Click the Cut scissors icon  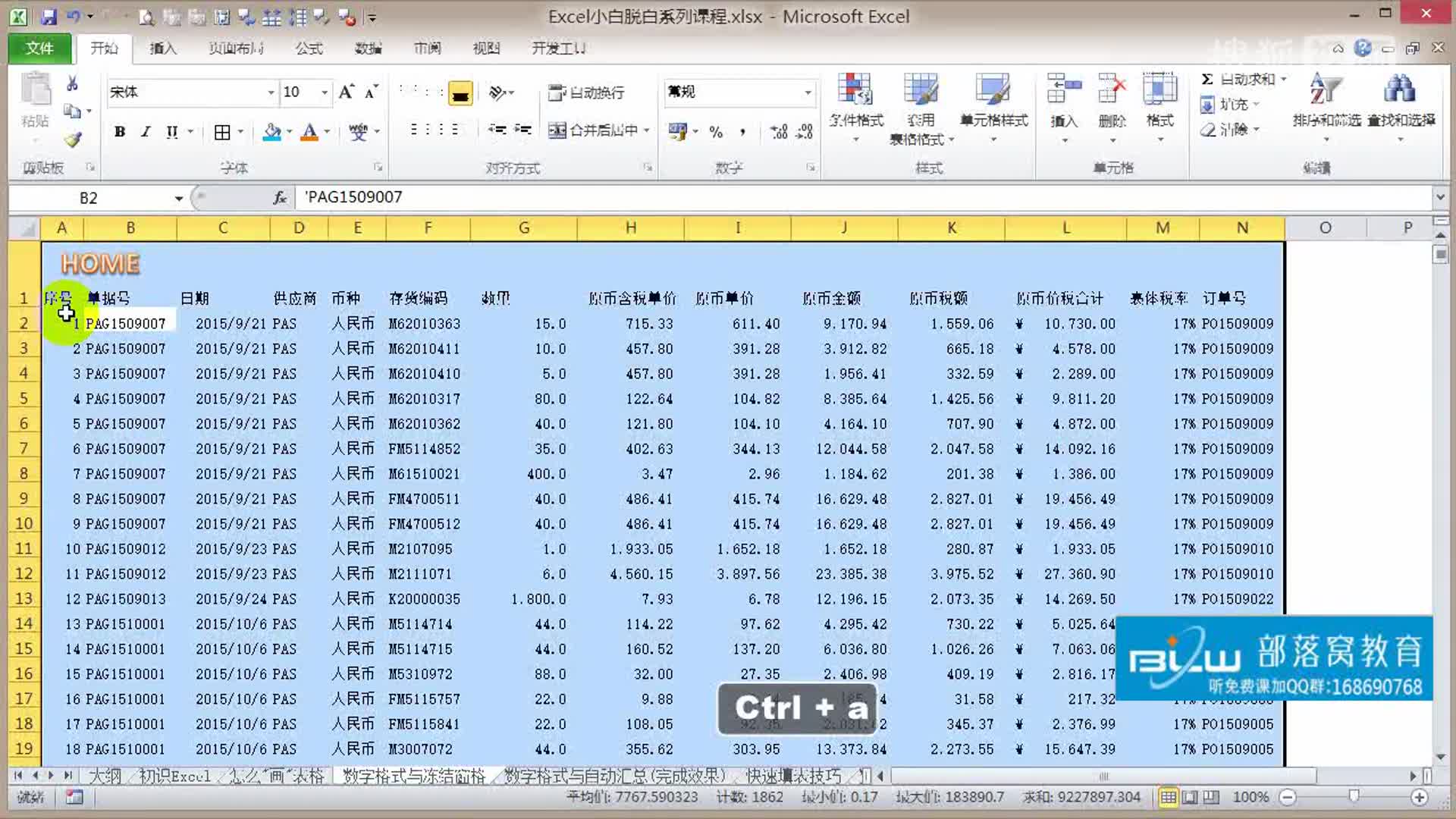coord(73,83)
